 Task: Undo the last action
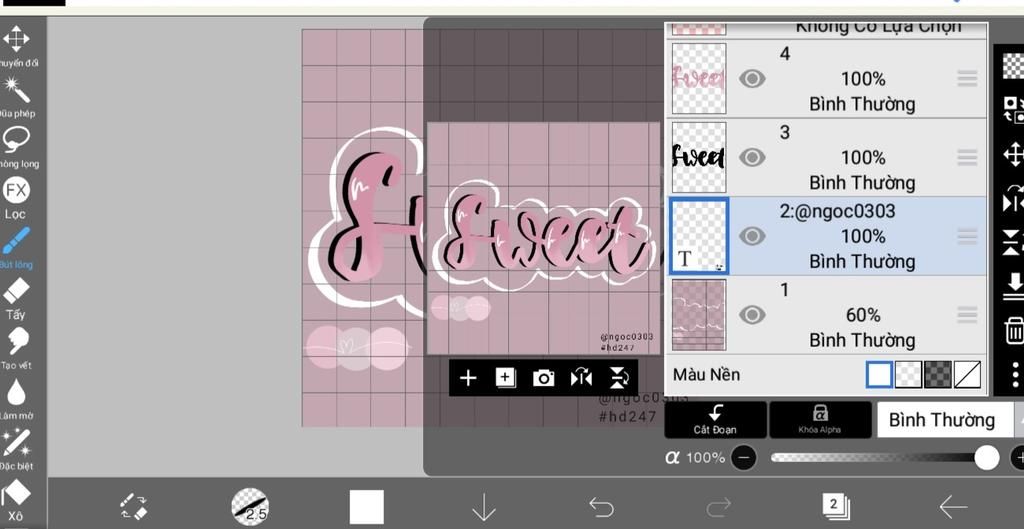601,507
